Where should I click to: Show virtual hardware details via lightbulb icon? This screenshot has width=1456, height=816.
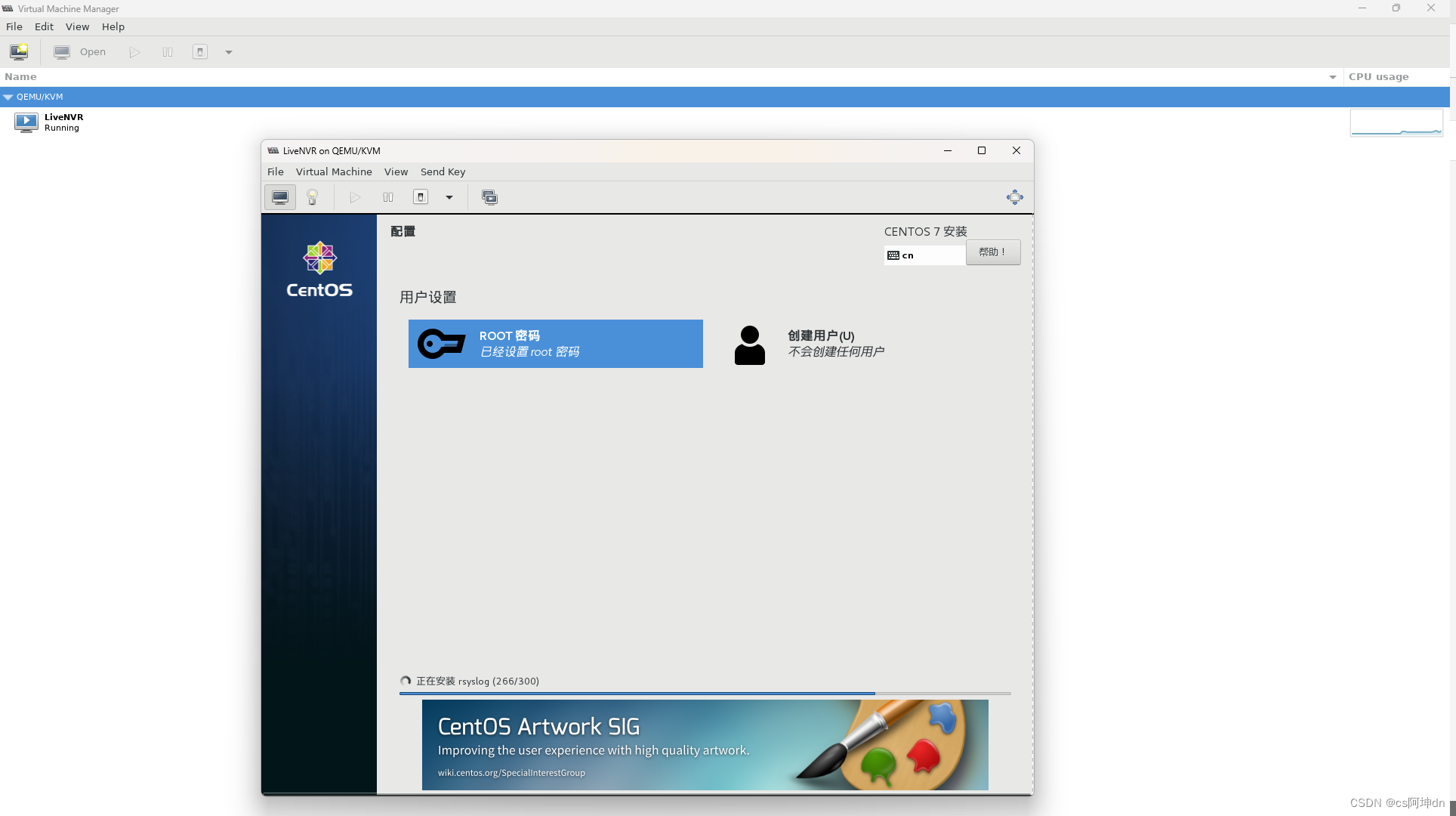coord(312,197)
